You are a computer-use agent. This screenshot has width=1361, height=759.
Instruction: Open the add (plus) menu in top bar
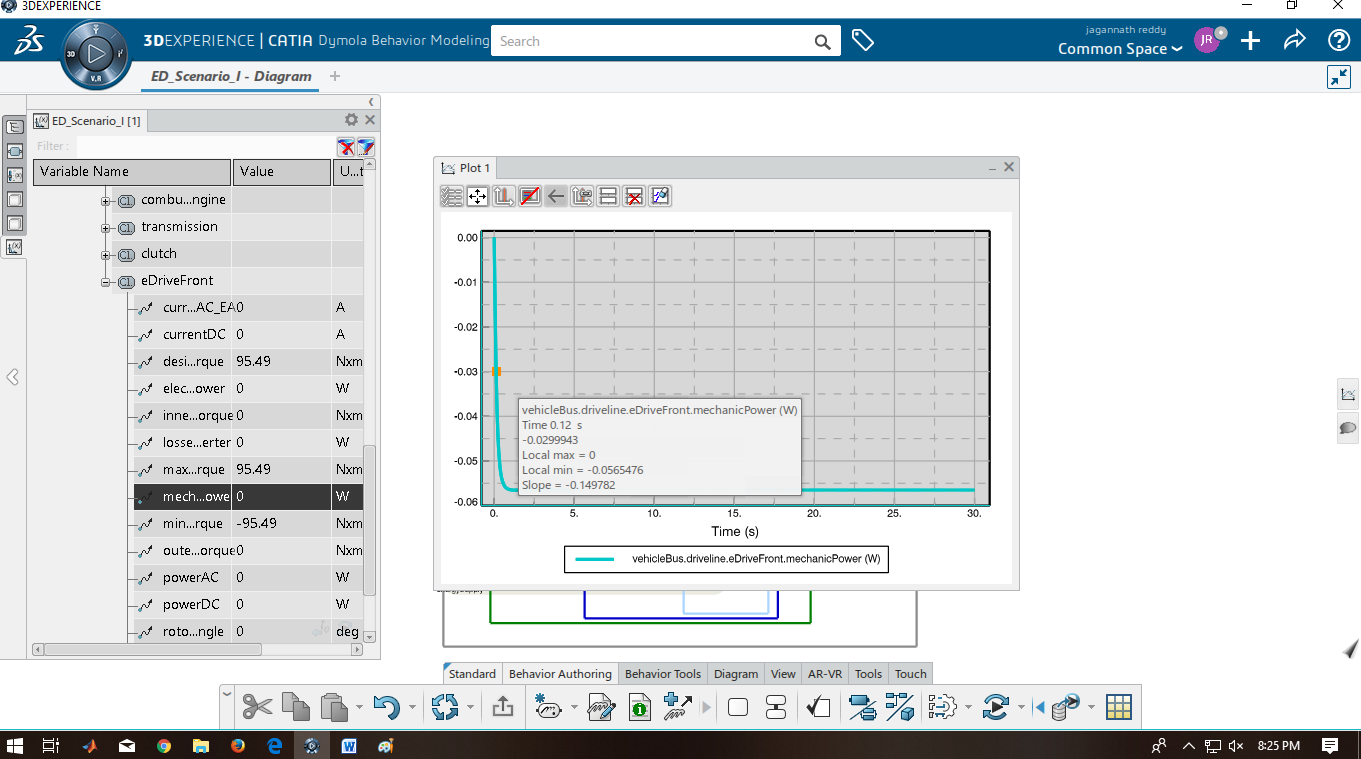pyautogui.click(x=1250, y=40)
